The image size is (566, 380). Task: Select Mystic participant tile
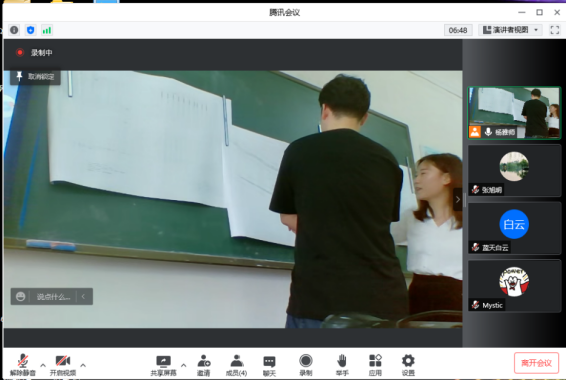[514, 286]
